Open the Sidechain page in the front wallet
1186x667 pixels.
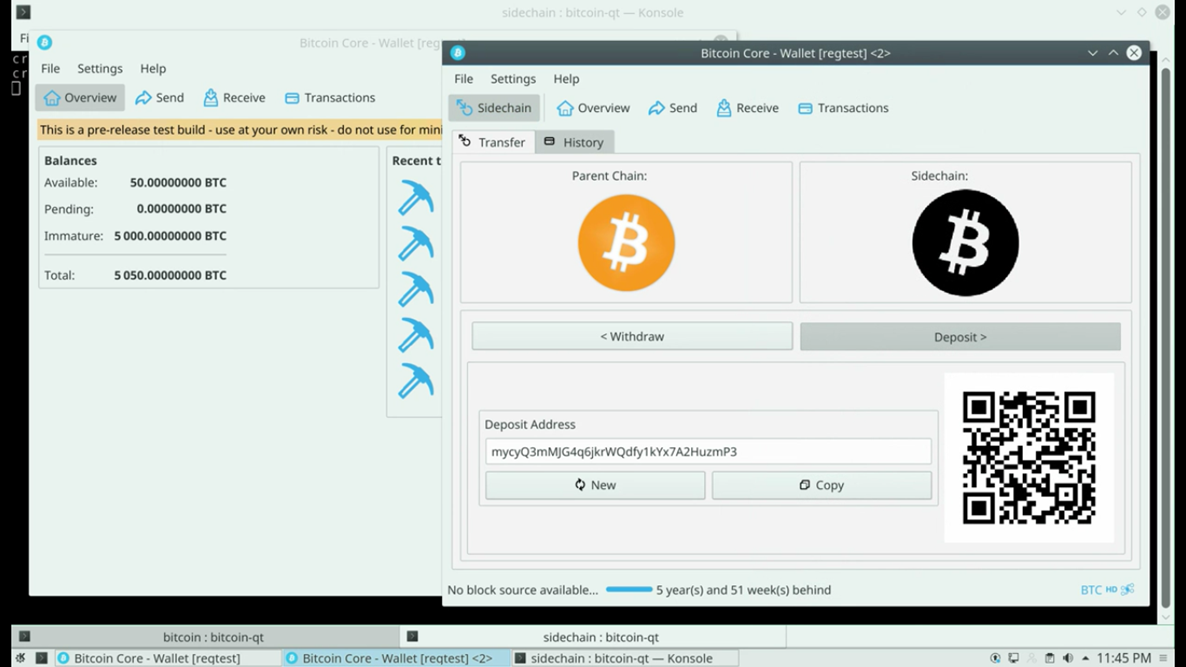(494, 108)
